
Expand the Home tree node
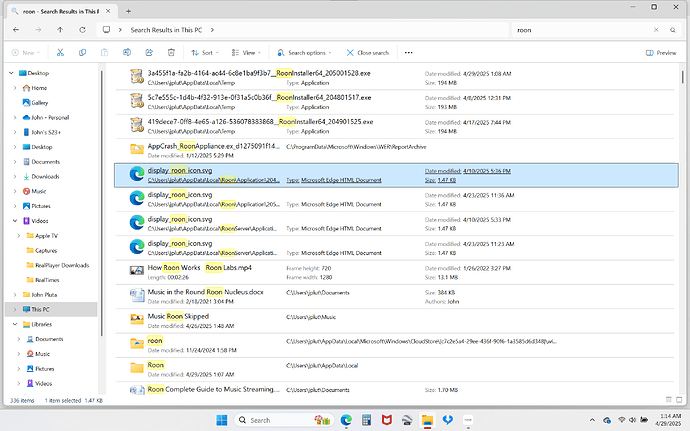coord(15,88)
